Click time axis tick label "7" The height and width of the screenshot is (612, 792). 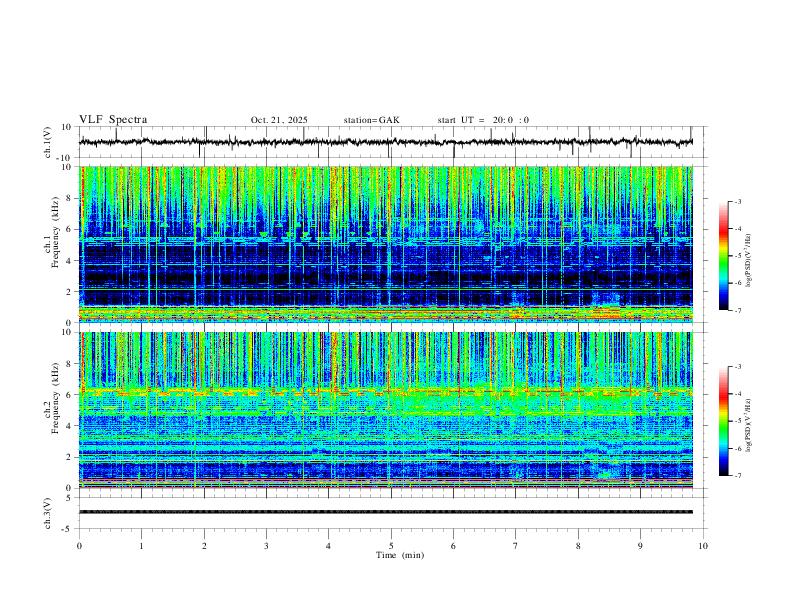click(516, 546)
